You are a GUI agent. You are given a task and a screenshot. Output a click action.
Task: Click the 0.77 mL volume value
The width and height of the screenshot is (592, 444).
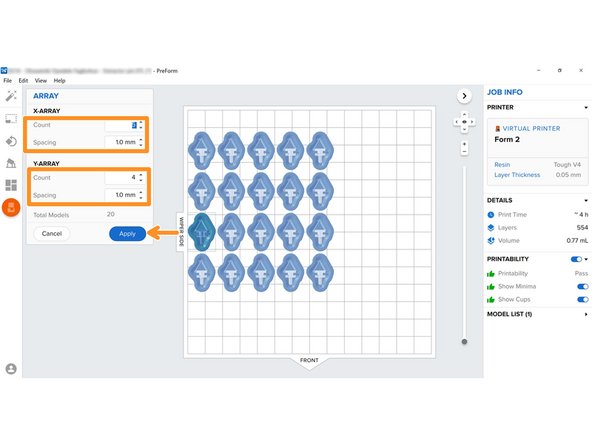pos(577,240)
